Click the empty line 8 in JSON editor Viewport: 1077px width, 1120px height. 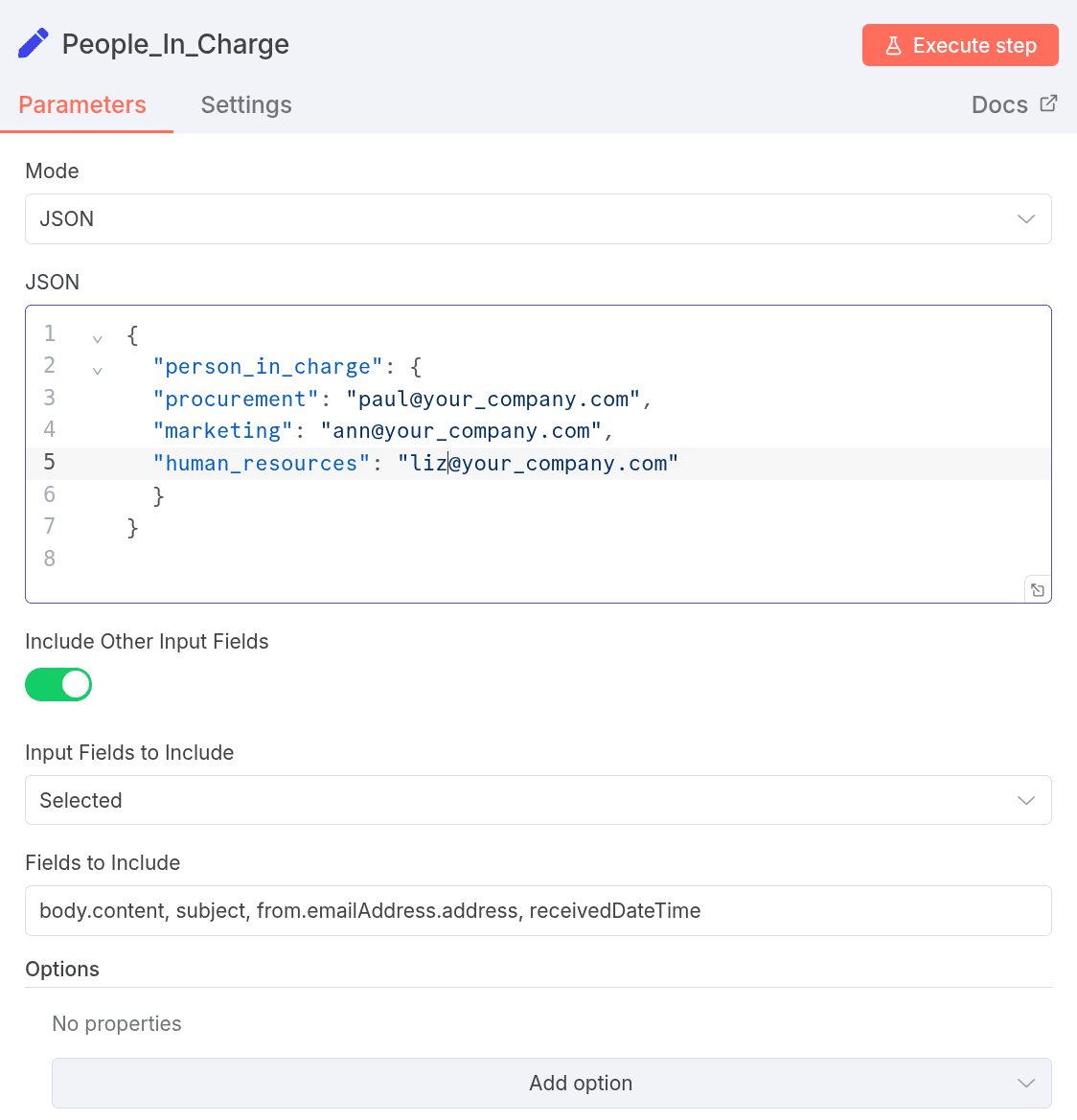coord(383,560)
